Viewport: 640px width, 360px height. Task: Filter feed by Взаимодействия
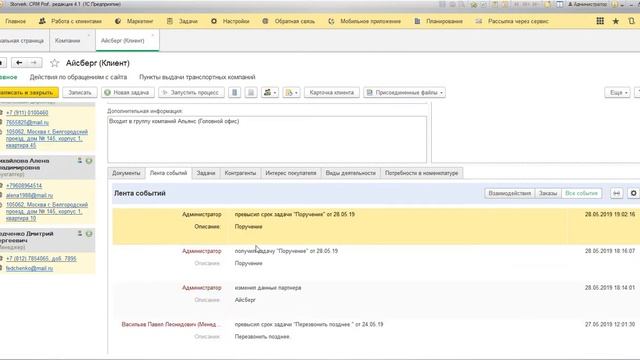pyautogui.click(x=510, y=193)
